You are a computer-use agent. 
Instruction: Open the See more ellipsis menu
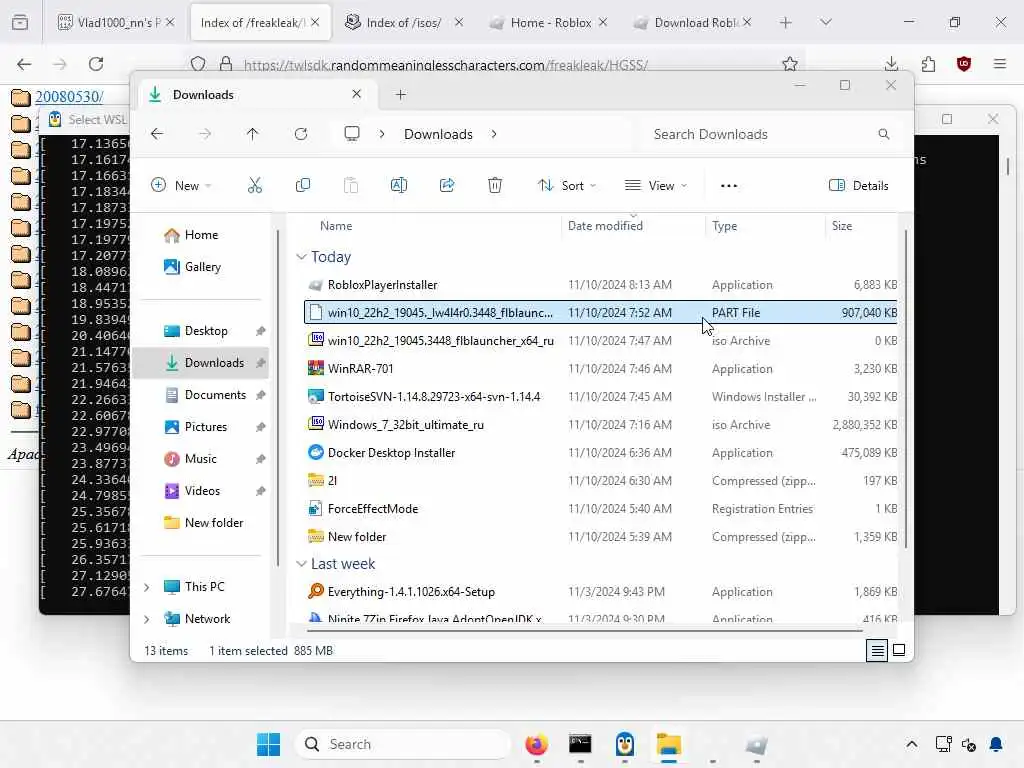point(729,185)
